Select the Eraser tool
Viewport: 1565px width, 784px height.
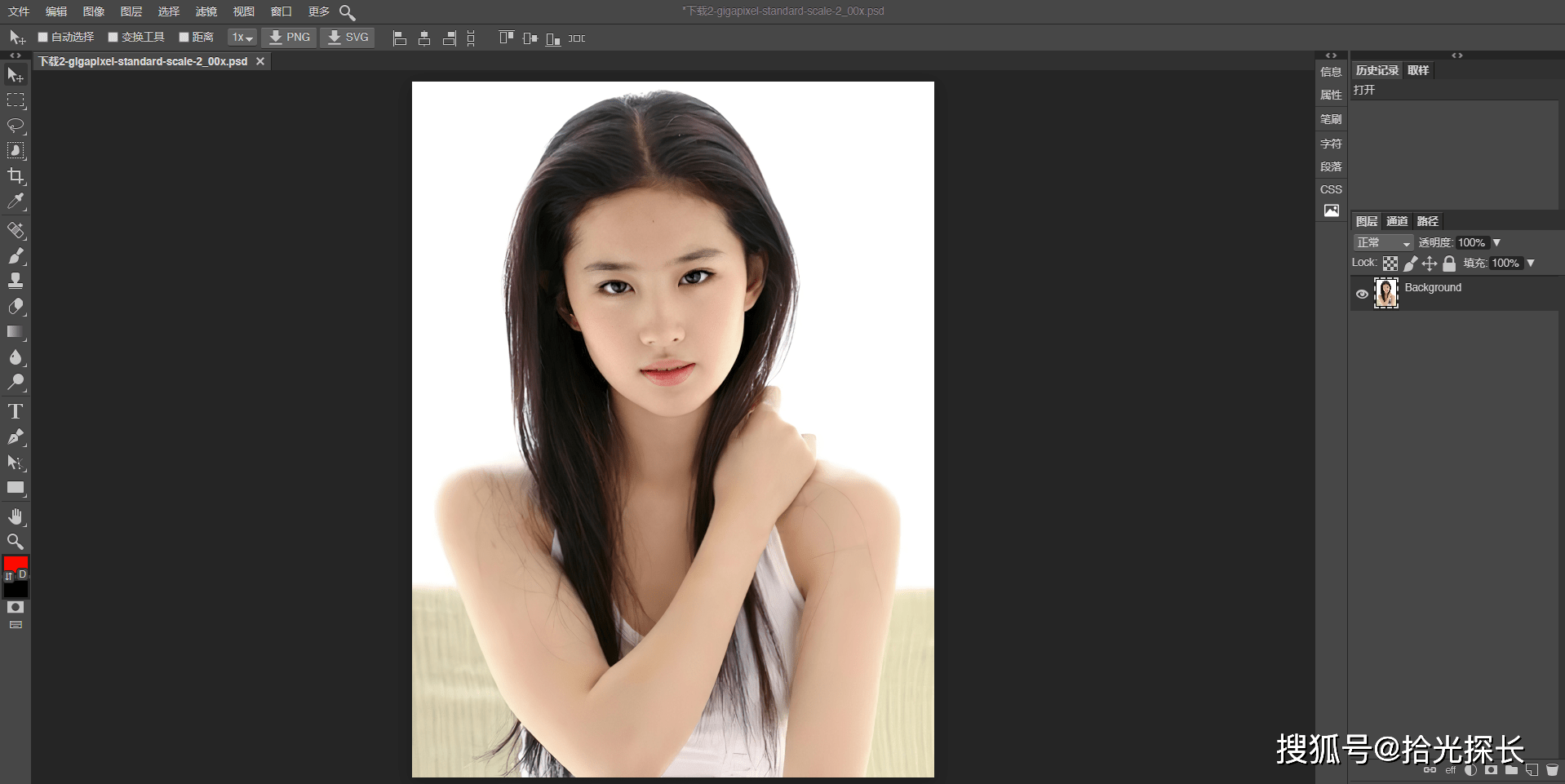16,307
